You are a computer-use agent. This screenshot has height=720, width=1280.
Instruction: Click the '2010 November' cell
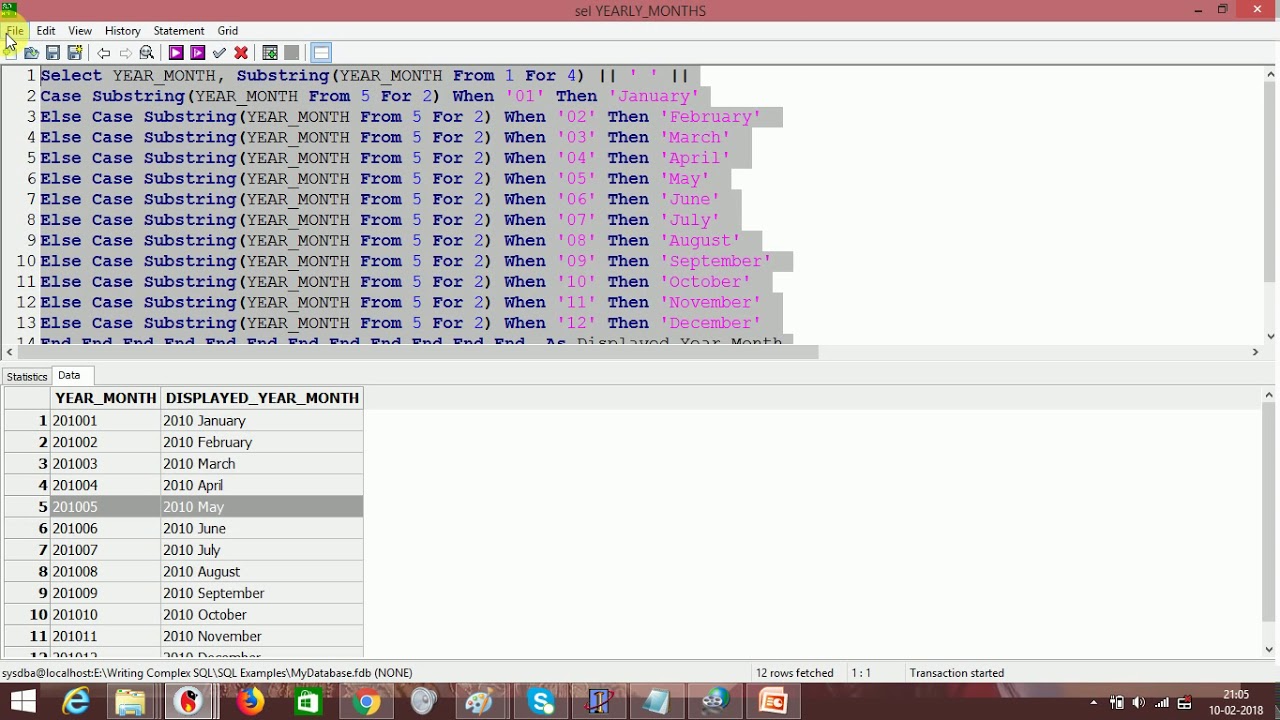[x=262, y=636]
